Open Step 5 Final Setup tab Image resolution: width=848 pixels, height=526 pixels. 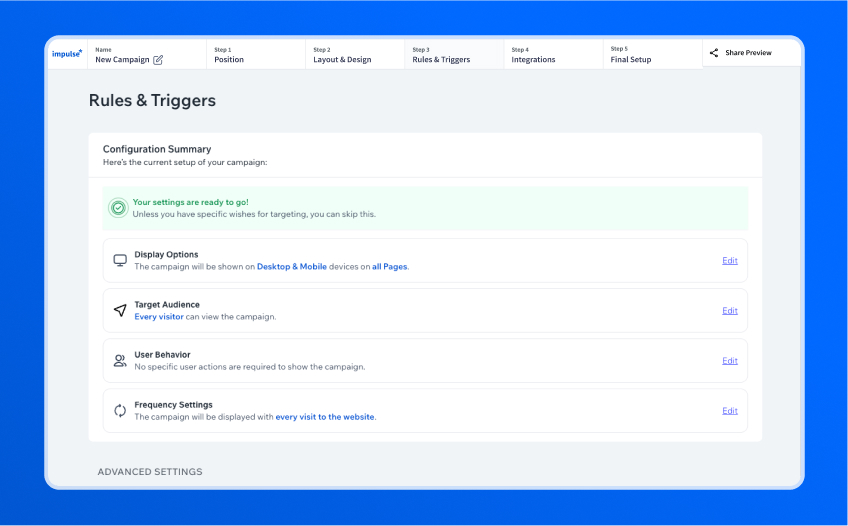click(x=653, y=54)
